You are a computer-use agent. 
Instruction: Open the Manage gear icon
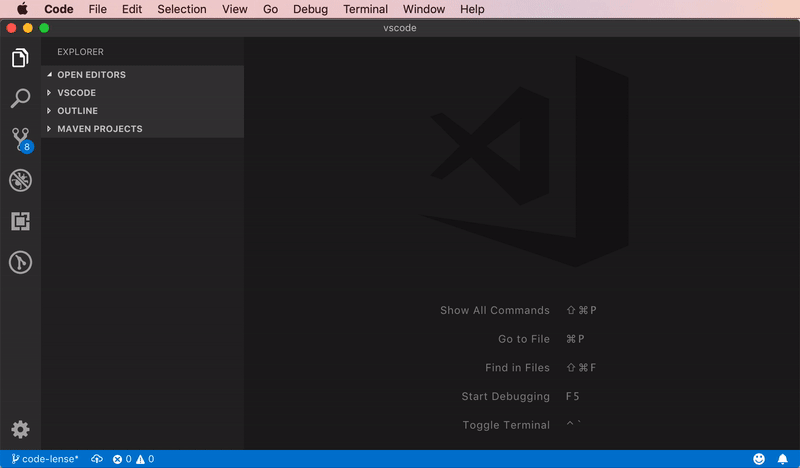(20, 429)
